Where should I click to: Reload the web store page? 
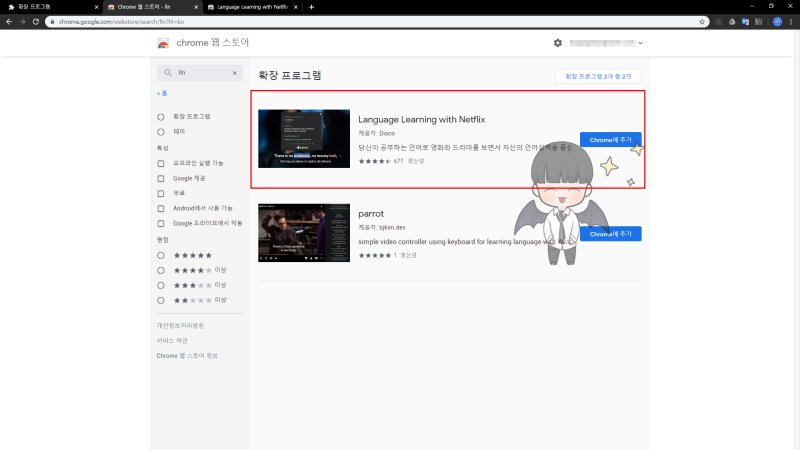tap(36, 21)
